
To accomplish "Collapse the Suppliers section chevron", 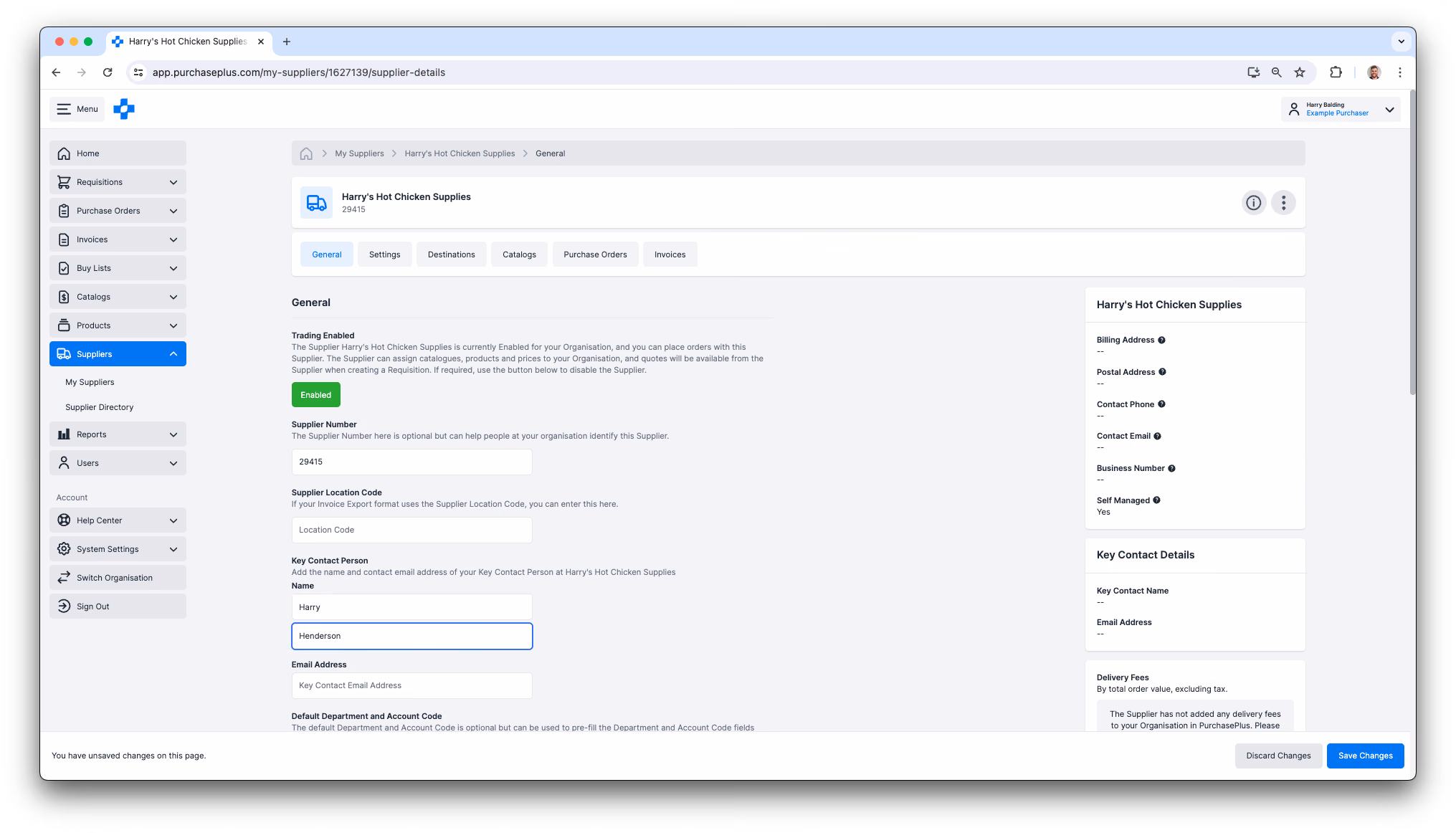I will pos(173,354).
